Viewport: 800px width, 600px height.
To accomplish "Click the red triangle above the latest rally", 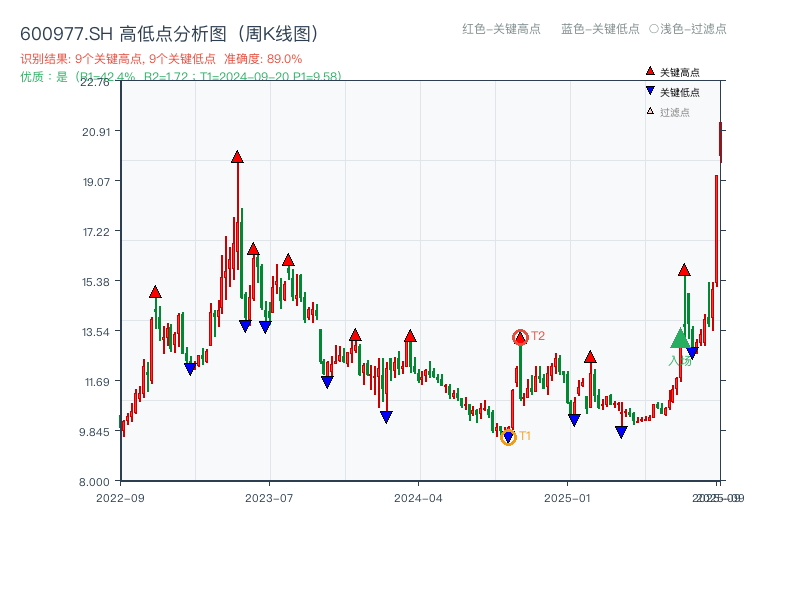I will [x=685, y=270].
